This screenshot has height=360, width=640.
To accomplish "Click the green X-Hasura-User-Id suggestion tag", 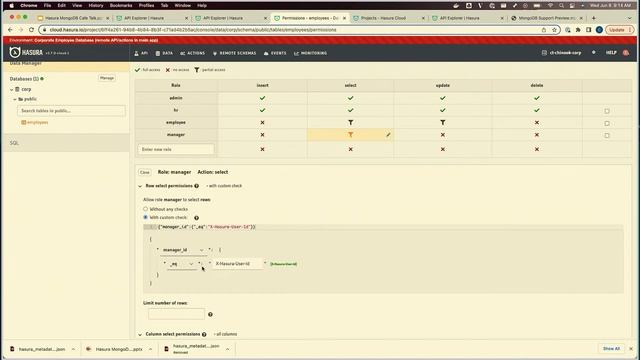I will tap(284, 264).
